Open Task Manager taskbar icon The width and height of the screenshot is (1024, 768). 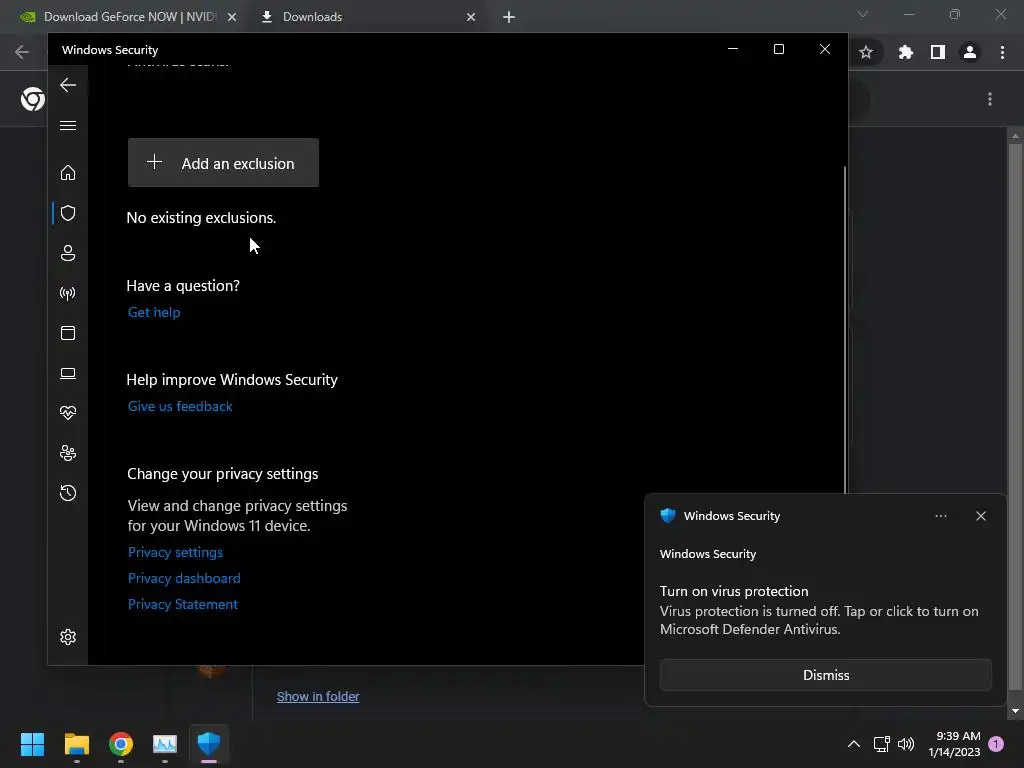[x=165, y=744]
